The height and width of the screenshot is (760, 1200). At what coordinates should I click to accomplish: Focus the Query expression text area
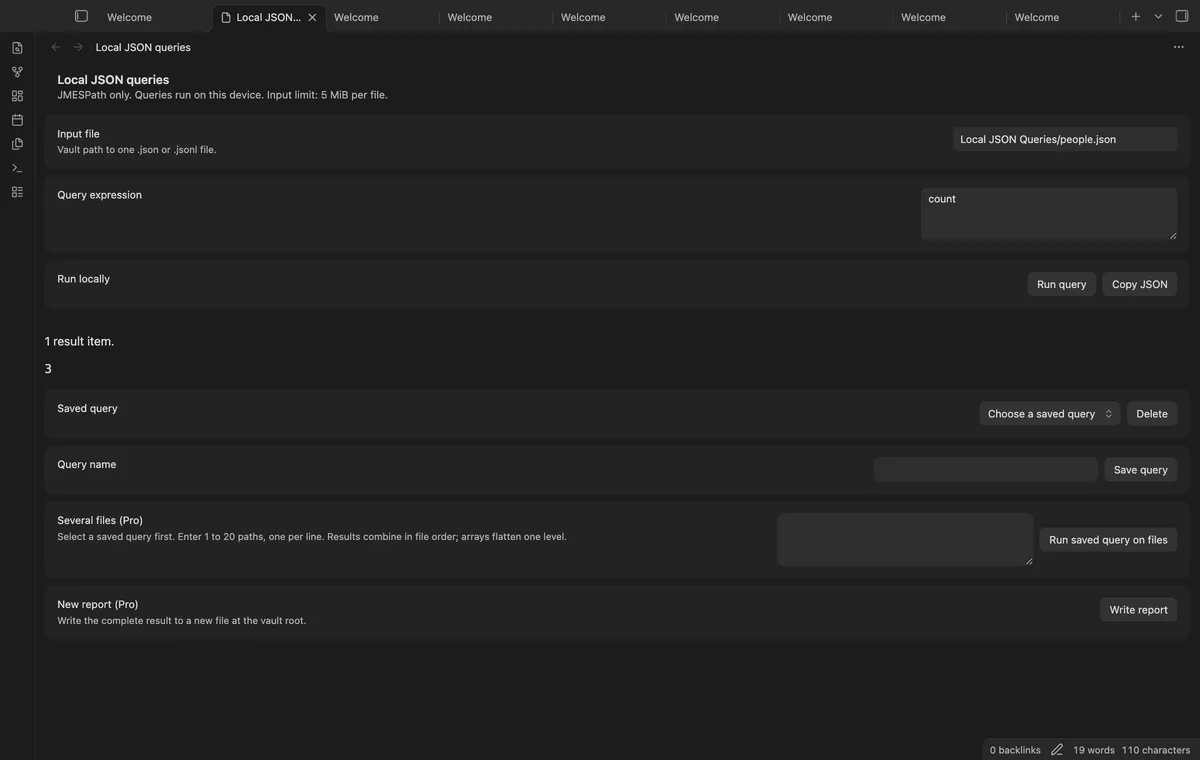(x=1049, y=214)
